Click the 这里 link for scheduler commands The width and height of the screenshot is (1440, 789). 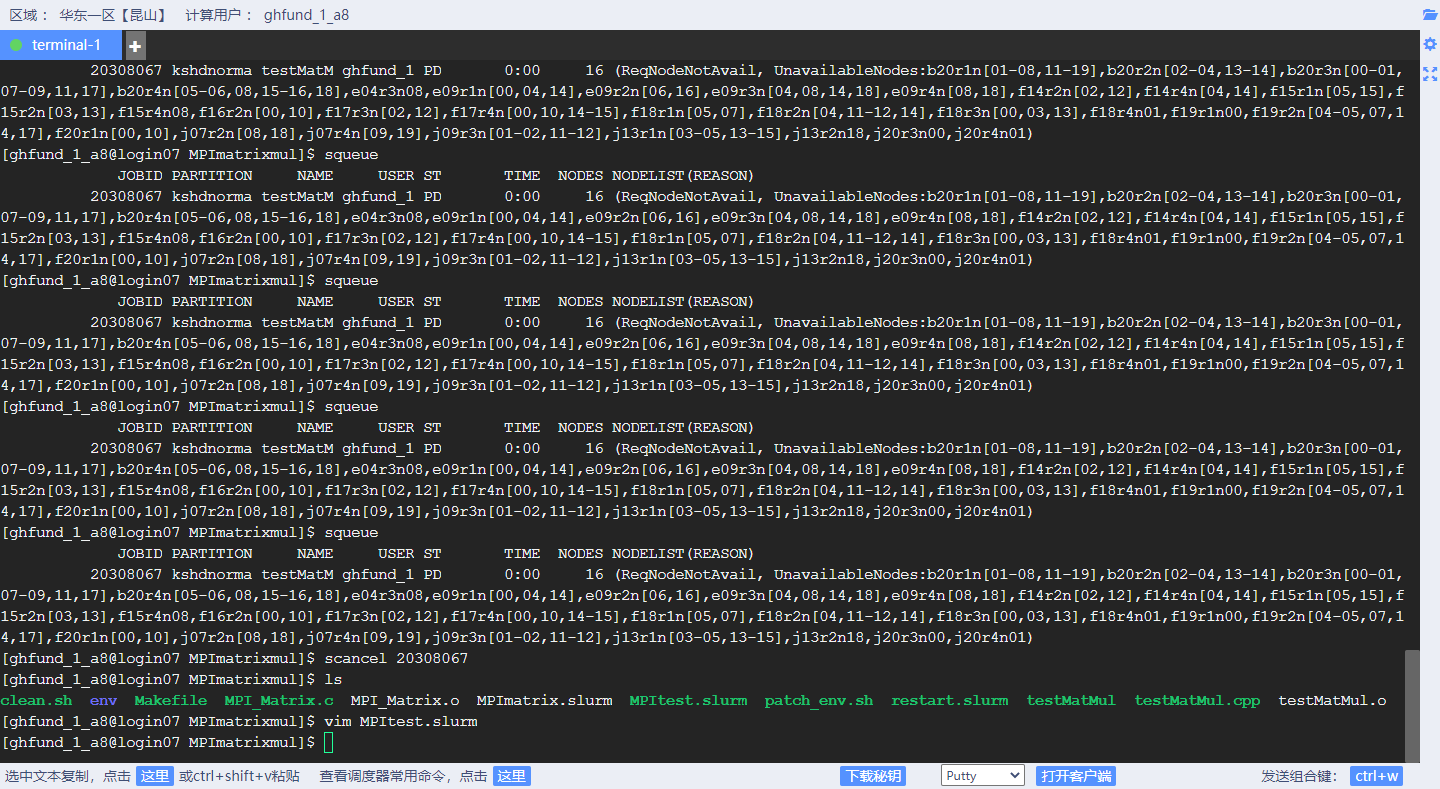point(512,776)
